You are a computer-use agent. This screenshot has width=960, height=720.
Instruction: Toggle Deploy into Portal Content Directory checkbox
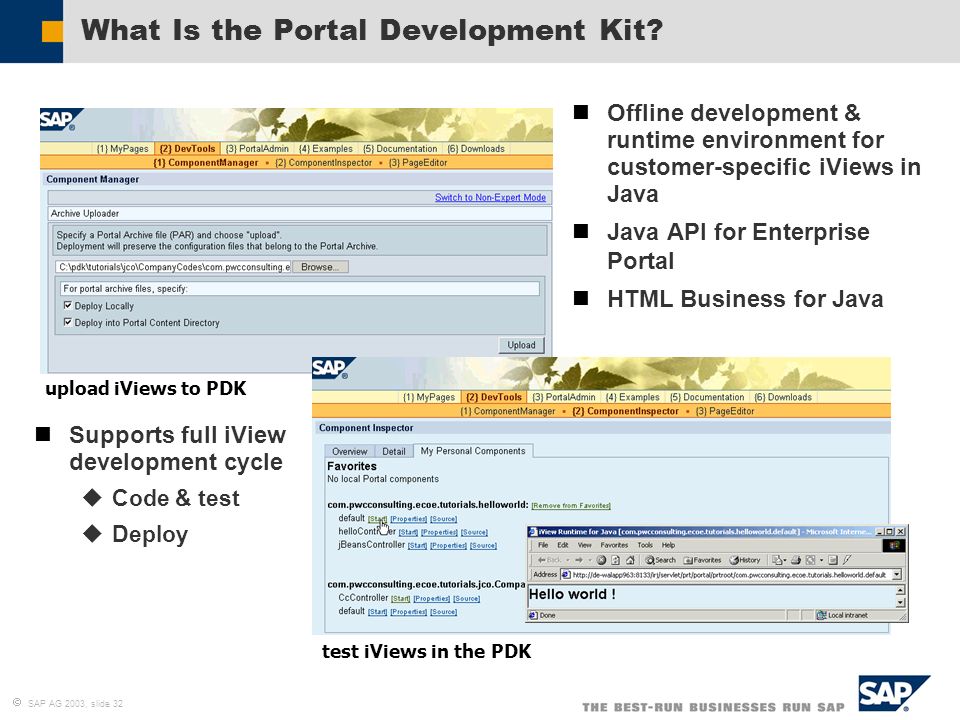(x=67, y=321)
